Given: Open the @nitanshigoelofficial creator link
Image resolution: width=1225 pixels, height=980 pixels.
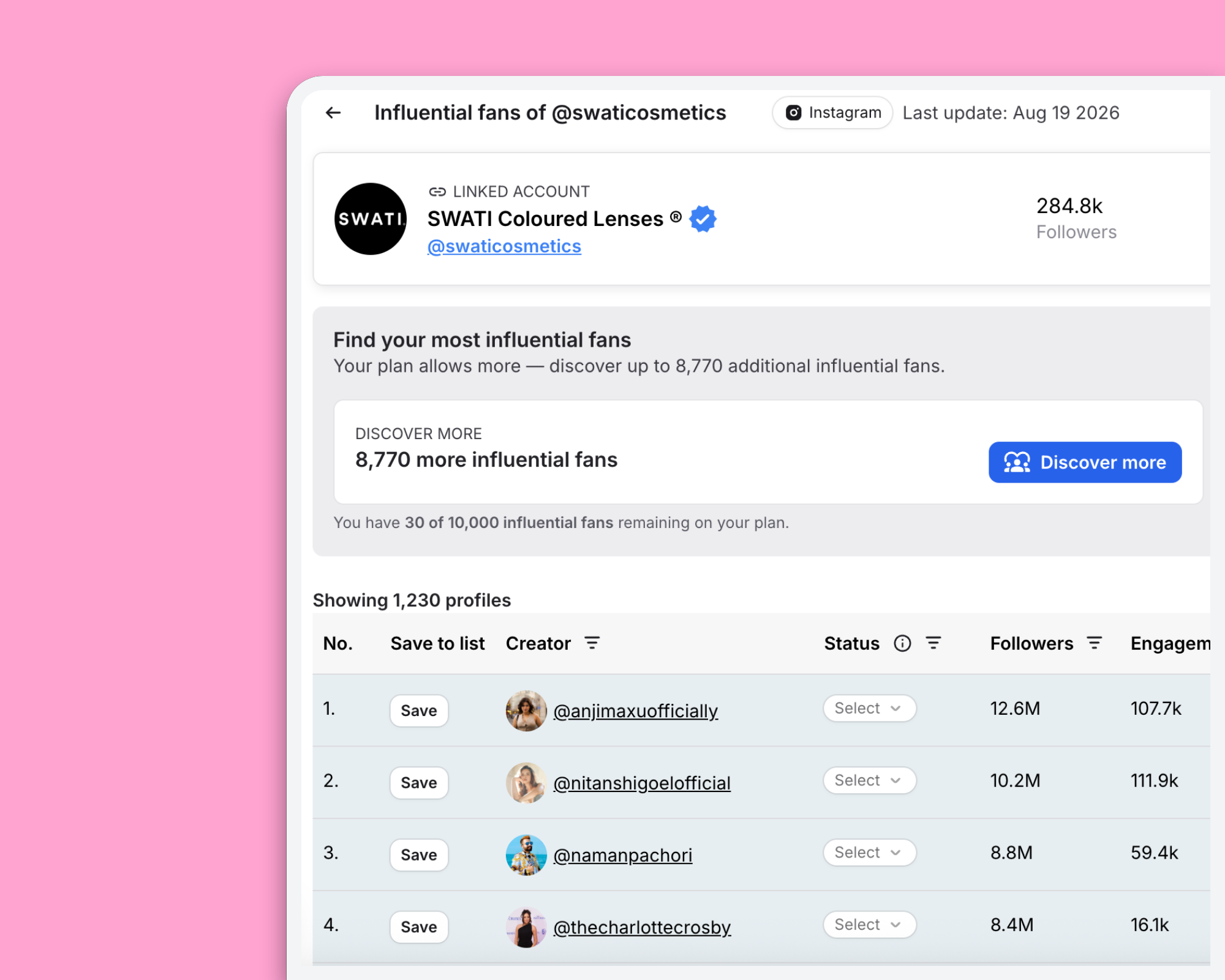Looking at the screenshot, I should pyautogui.click(x=642, y=783).
